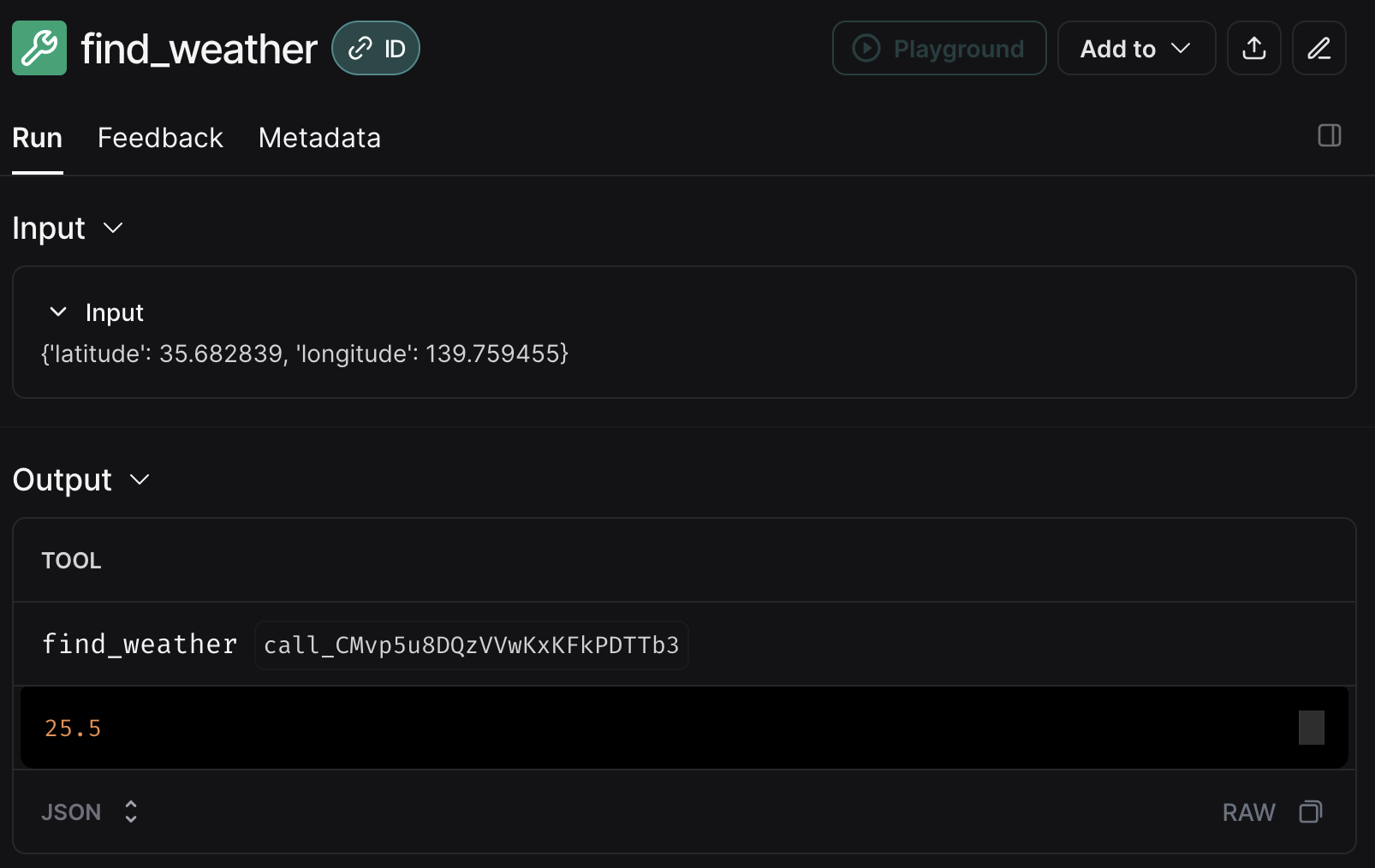This screenshot has width=1375, height=868.
Task: Select the Run tab
Action: point(37,138)
